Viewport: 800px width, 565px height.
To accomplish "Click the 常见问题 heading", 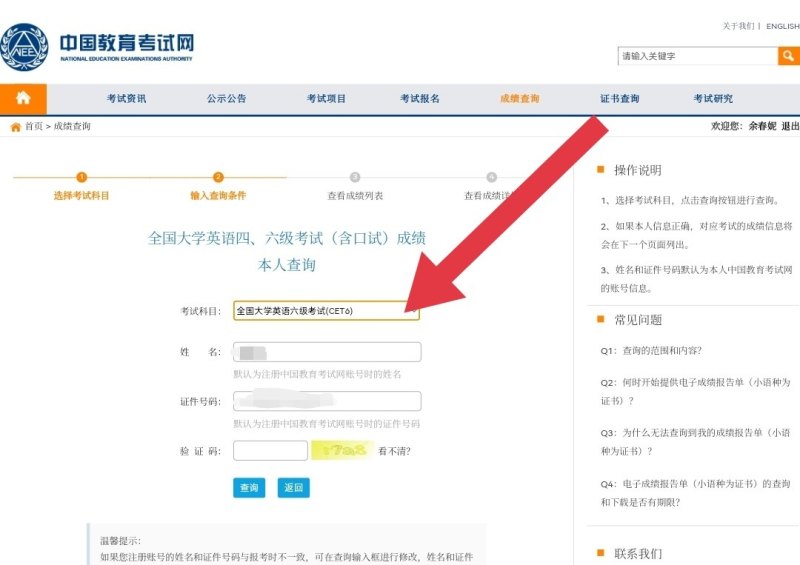I will click(638, 320).
